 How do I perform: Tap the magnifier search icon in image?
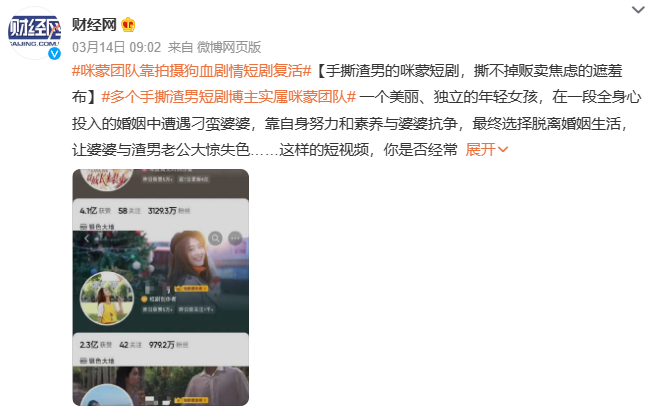coord(215,239)
